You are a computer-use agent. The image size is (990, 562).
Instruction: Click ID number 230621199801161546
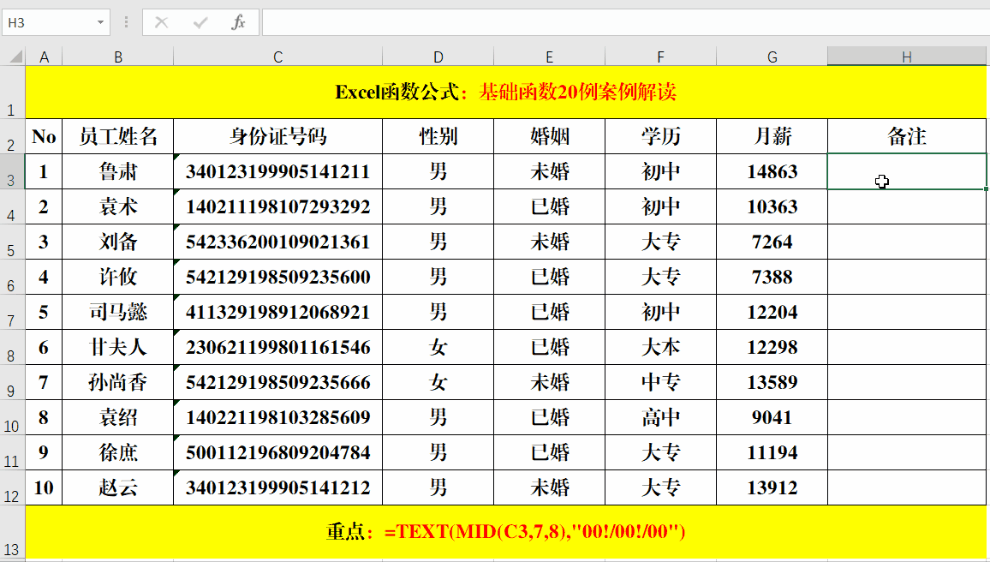[x=278, y=347]
